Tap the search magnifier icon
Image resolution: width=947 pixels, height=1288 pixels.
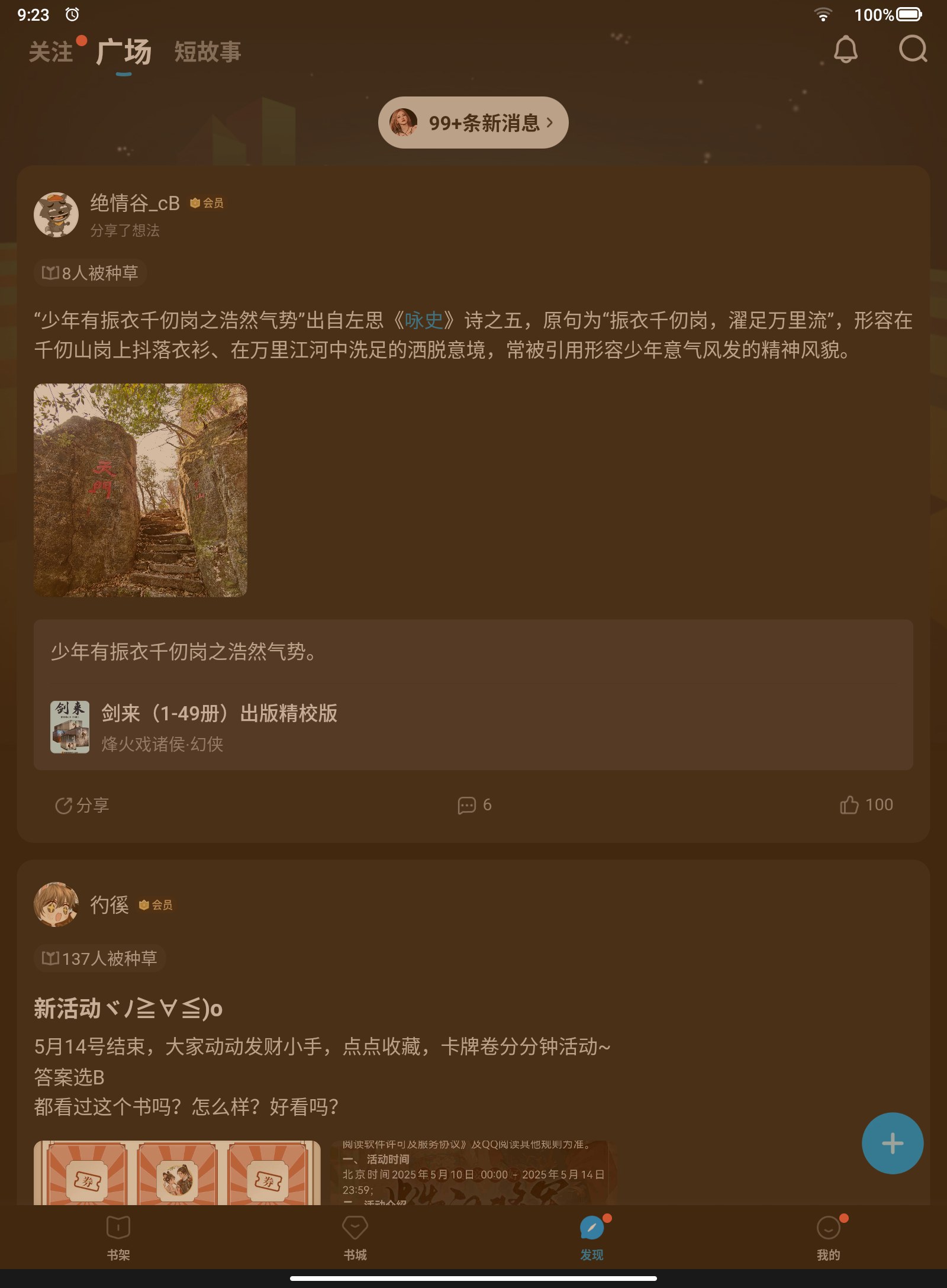pyautogui.click(x=913, y=49)
